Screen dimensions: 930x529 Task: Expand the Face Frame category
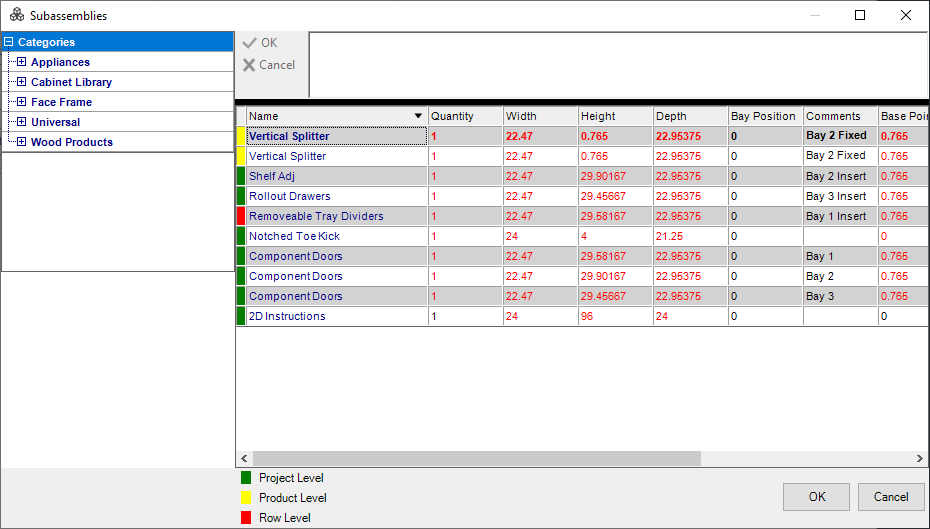(21, 102)
